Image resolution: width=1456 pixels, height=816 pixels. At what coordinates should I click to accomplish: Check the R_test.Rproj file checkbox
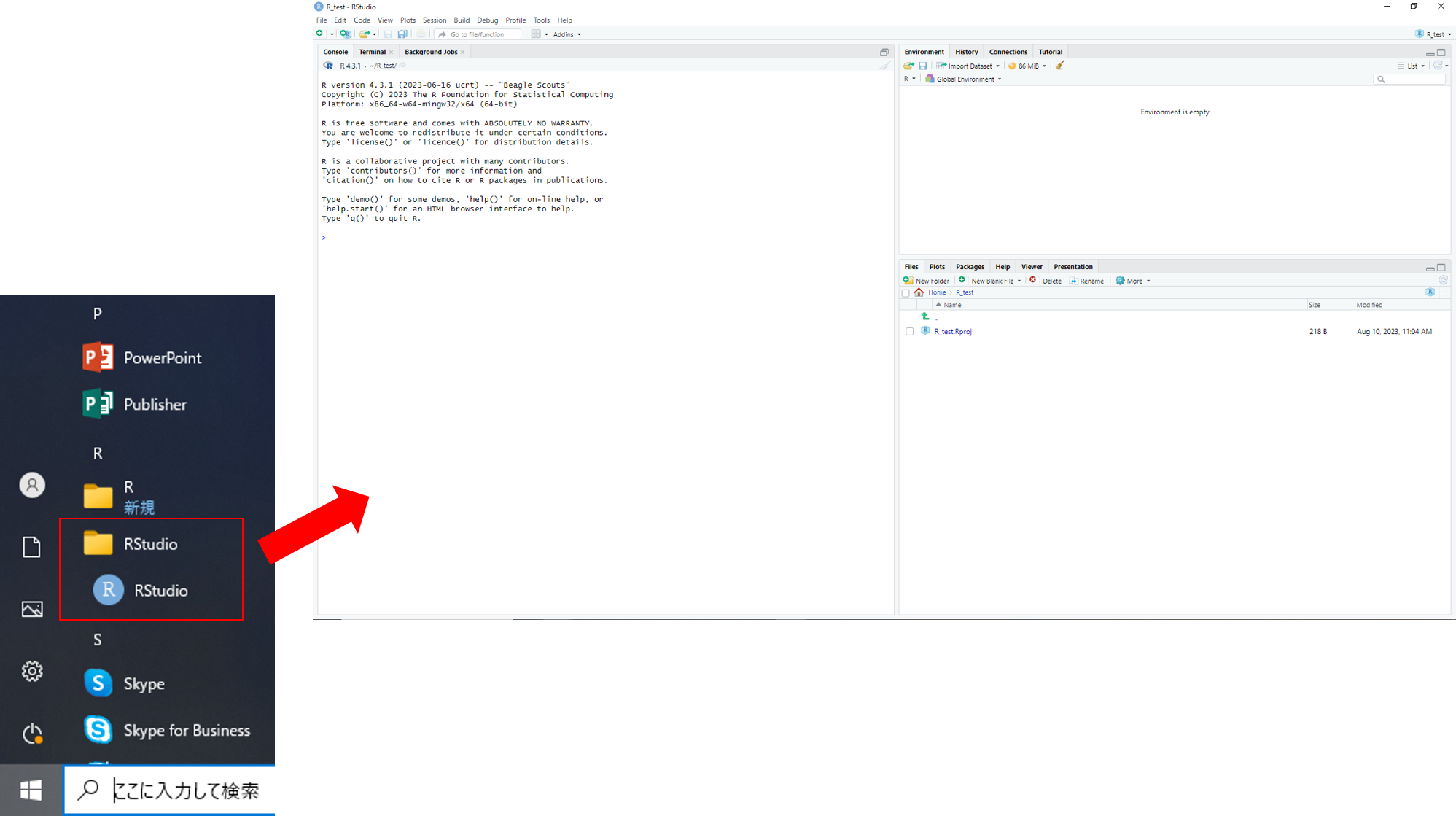(909, 332)
